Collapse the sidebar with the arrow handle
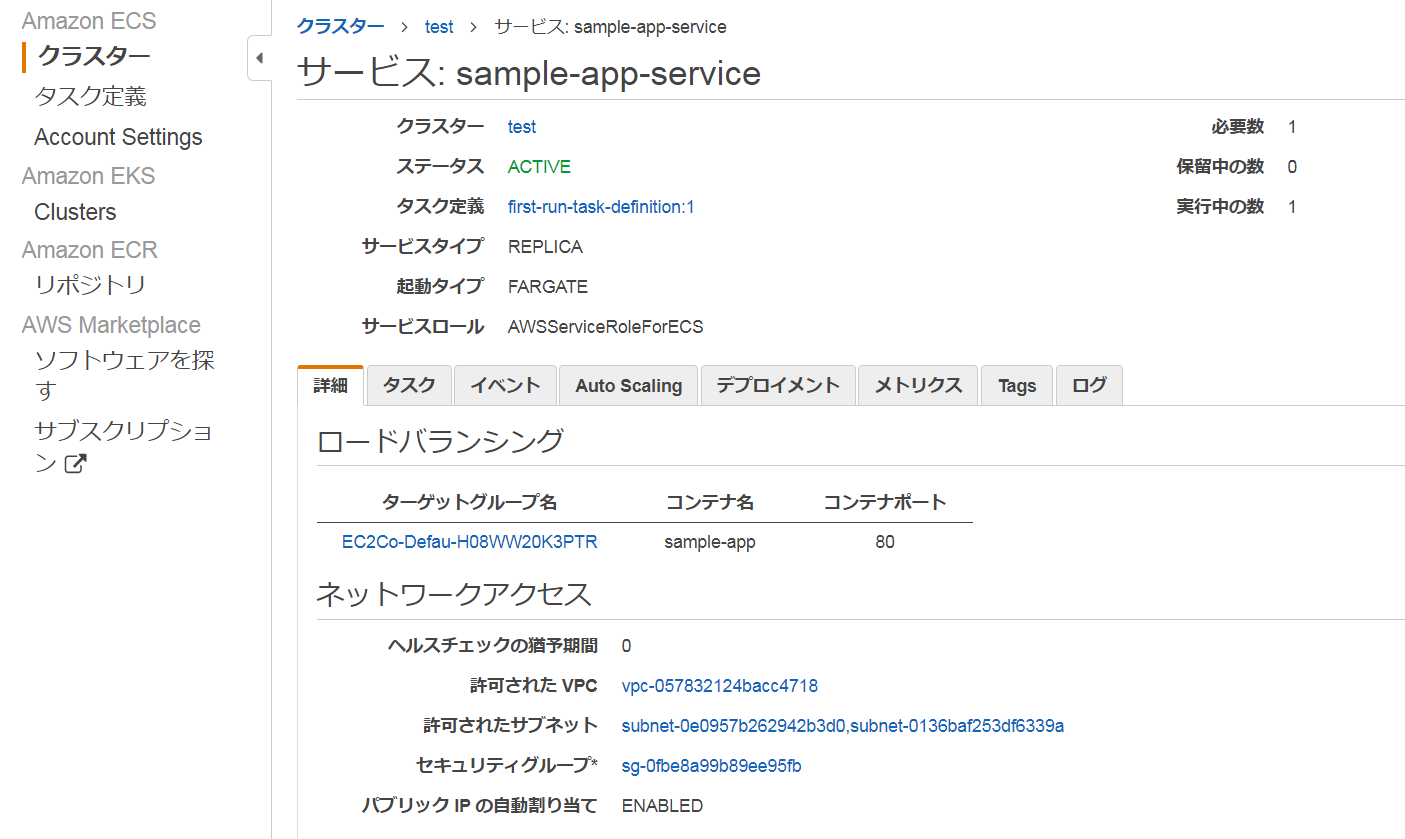Screen dimensions: 1405x839 pyautogui.click(x=259, y=58)
